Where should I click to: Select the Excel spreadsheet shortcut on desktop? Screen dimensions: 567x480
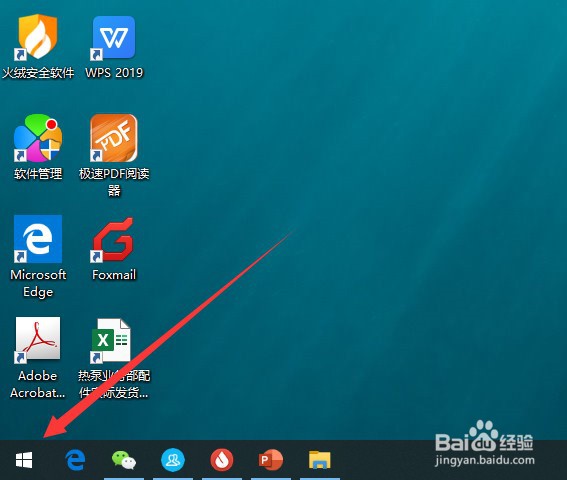point(111,340)
